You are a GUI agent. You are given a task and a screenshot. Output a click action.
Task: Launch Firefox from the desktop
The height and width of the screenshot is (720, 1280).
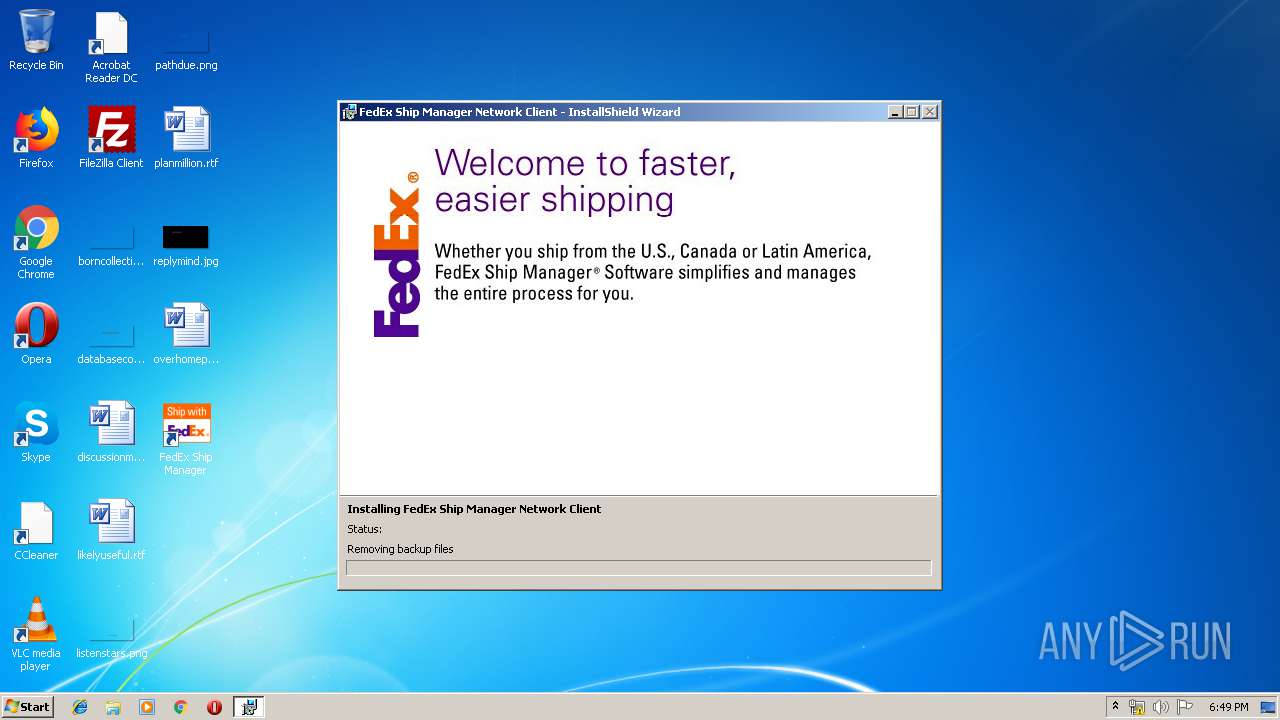(x=36, y=138)
